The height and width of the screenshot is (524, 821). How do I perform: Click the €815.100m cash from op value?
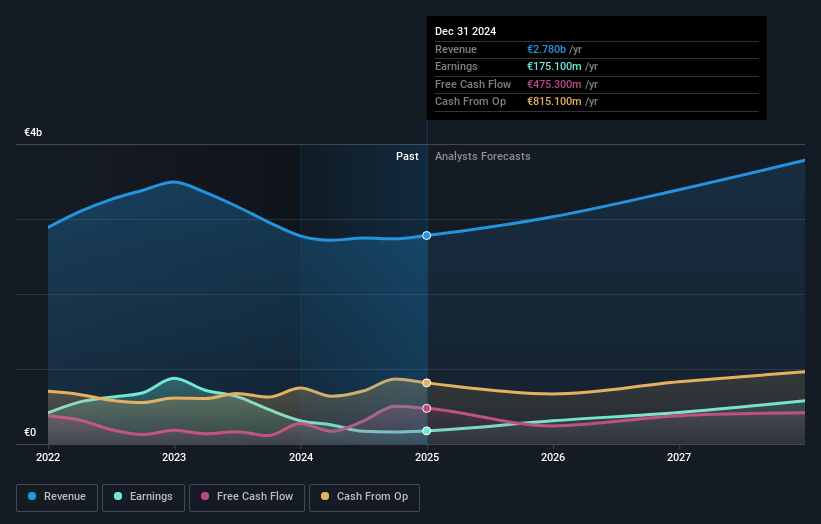pyautogui.click(x=554, y=102)
